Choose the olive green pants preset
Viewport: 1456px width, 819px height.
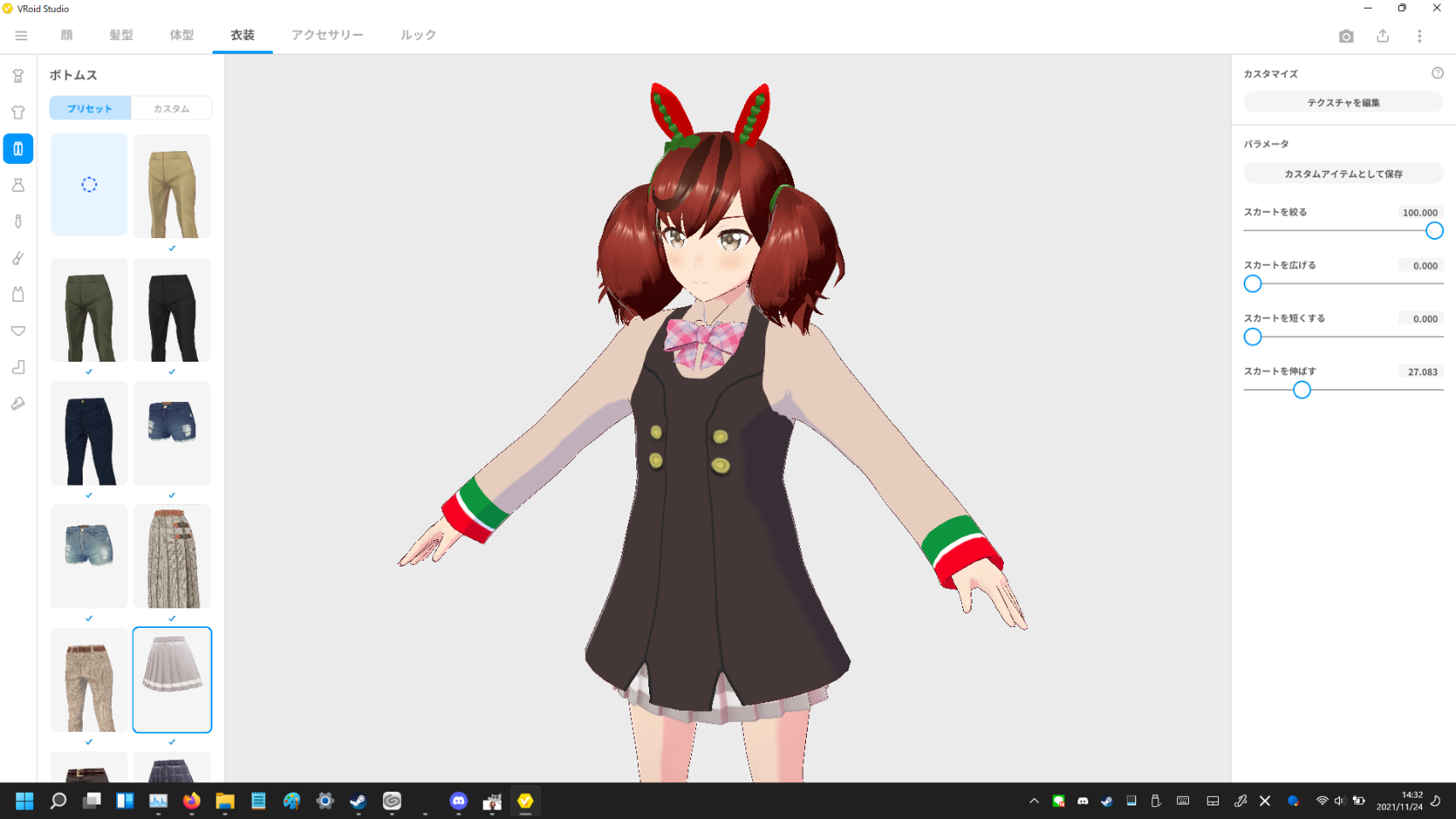point(89,310)
